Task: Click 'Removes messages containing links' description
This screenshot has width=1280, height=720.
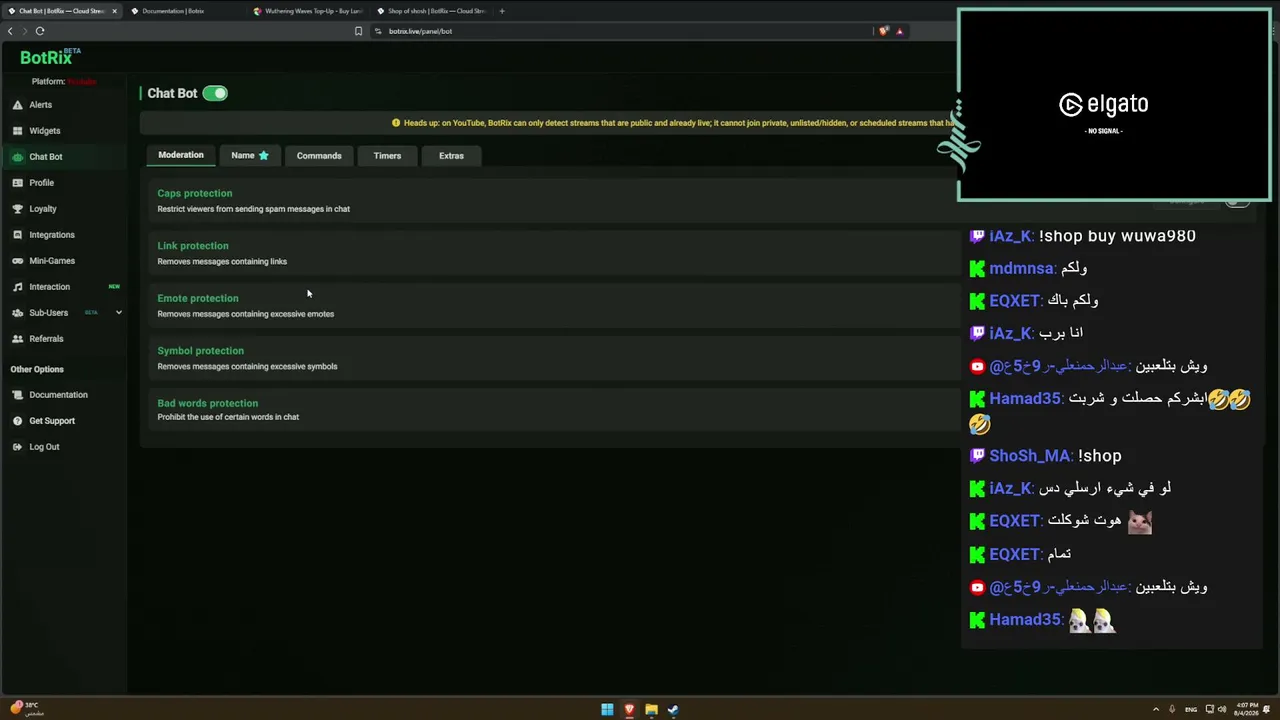Action: pos(222,262)
